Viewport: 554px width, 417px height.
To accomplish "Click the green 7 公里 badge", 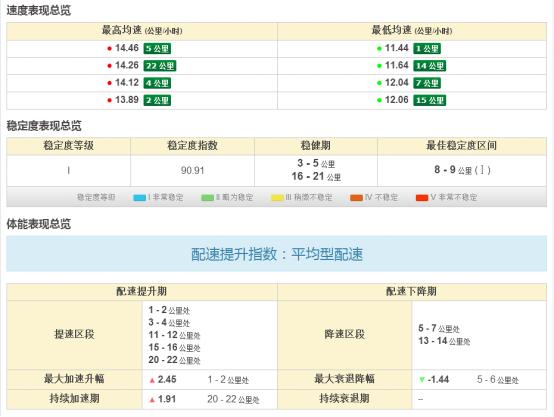I will point(427,83).
